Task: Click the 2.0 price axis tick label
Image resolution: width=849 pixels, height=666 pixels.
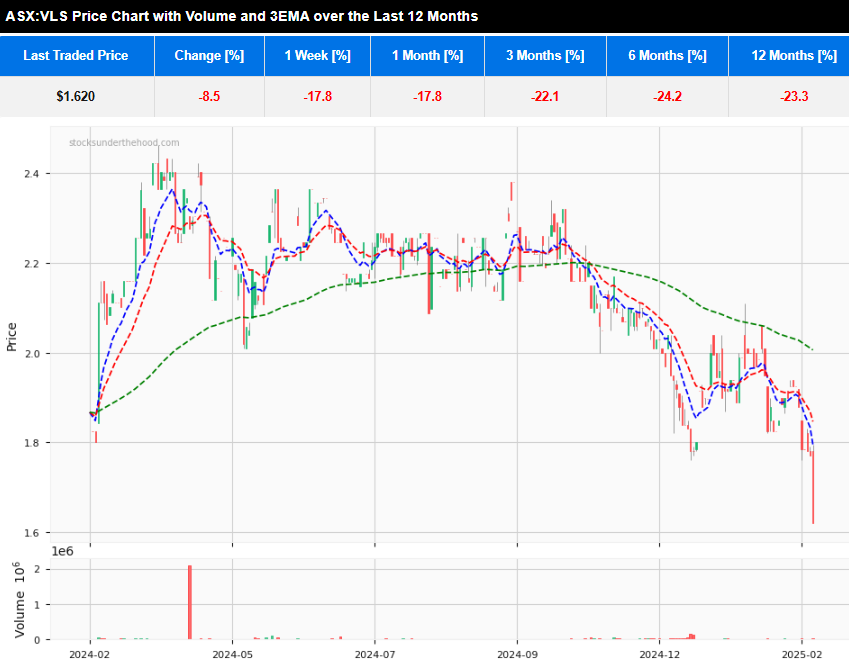Action: click(31, 354)
